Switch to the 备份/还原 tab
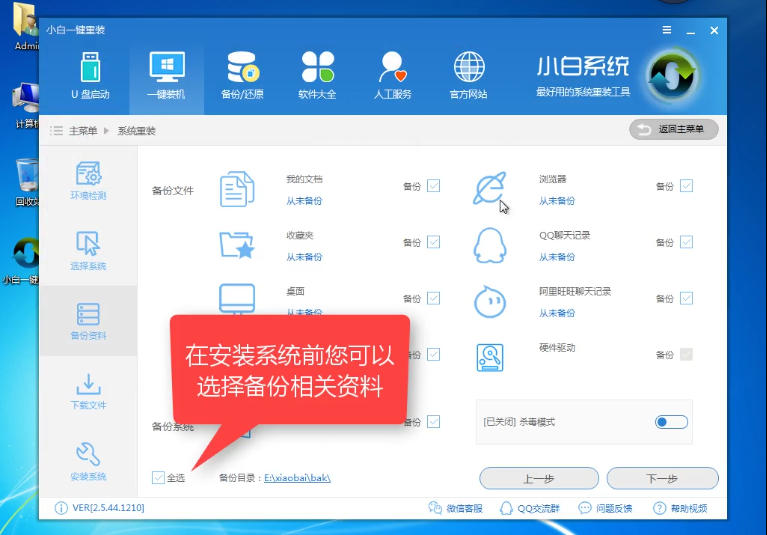This screenshot has height=535, width=767. [242, 76]
